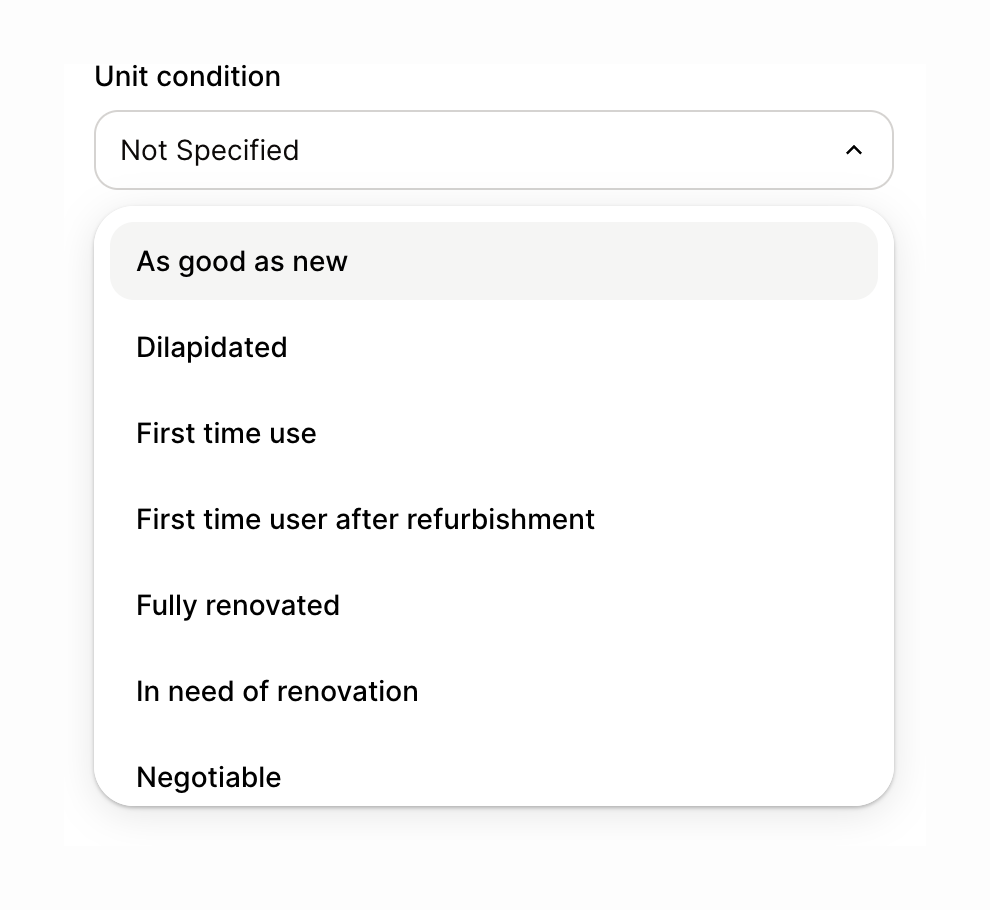Open the Unit condition dropdown field
The height and width of the screenshot is (910, 990).
point(493,150)
